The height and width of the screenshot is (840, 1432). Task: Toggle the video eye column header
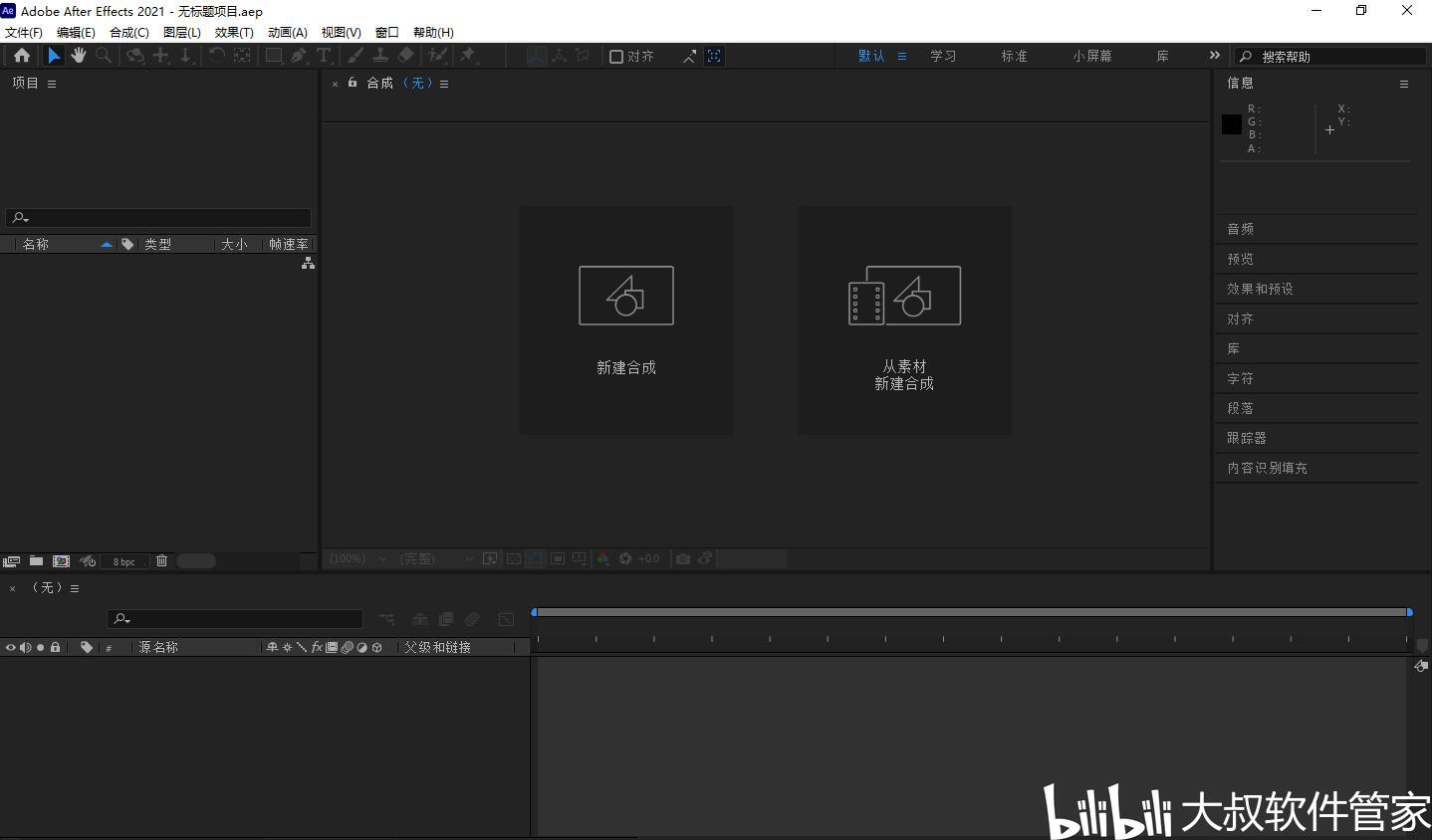pyautogui.click(x=10, y=647)
